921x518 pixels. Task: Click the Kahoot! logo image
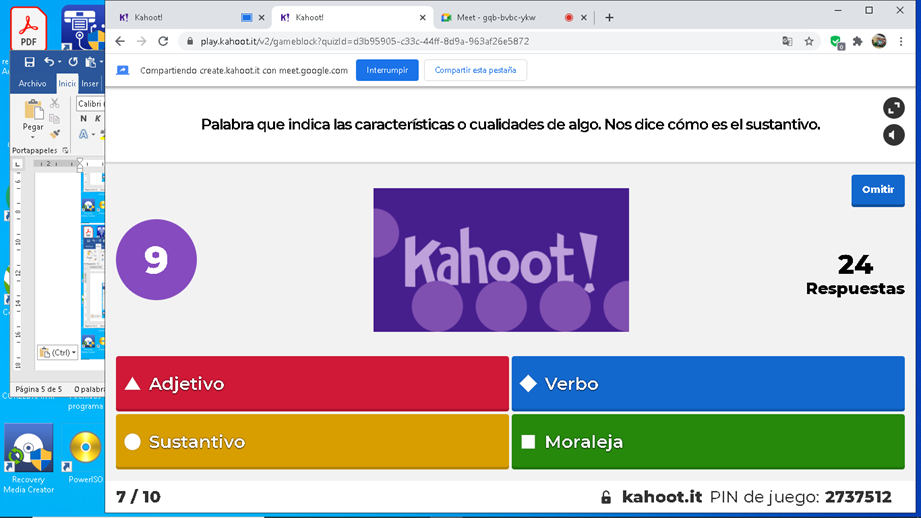pyautogui.click(x=501, y=260)
